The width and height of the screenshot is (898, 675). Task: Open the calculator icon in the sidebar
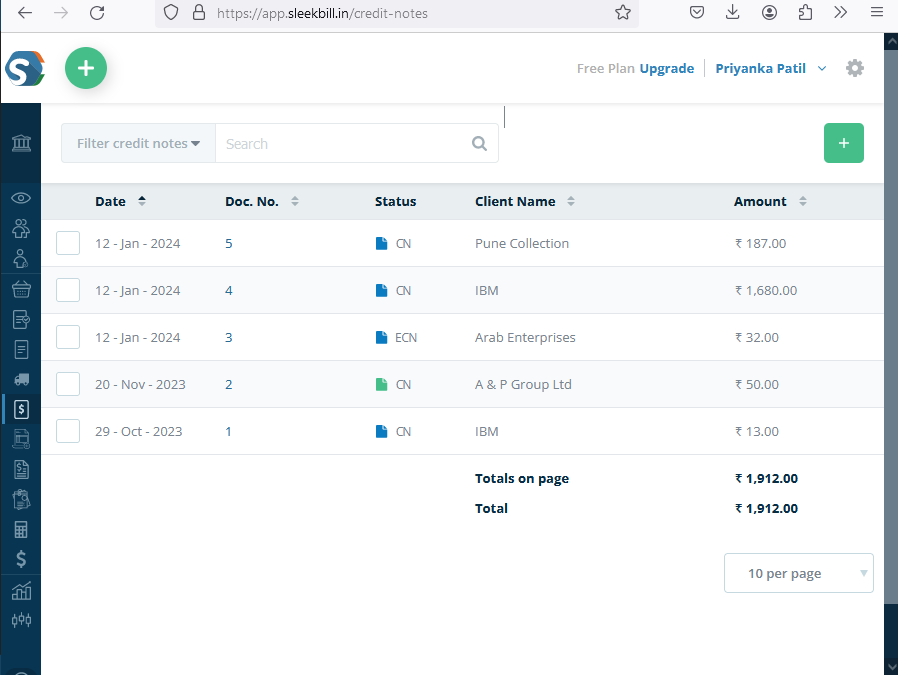pos(21,529)
